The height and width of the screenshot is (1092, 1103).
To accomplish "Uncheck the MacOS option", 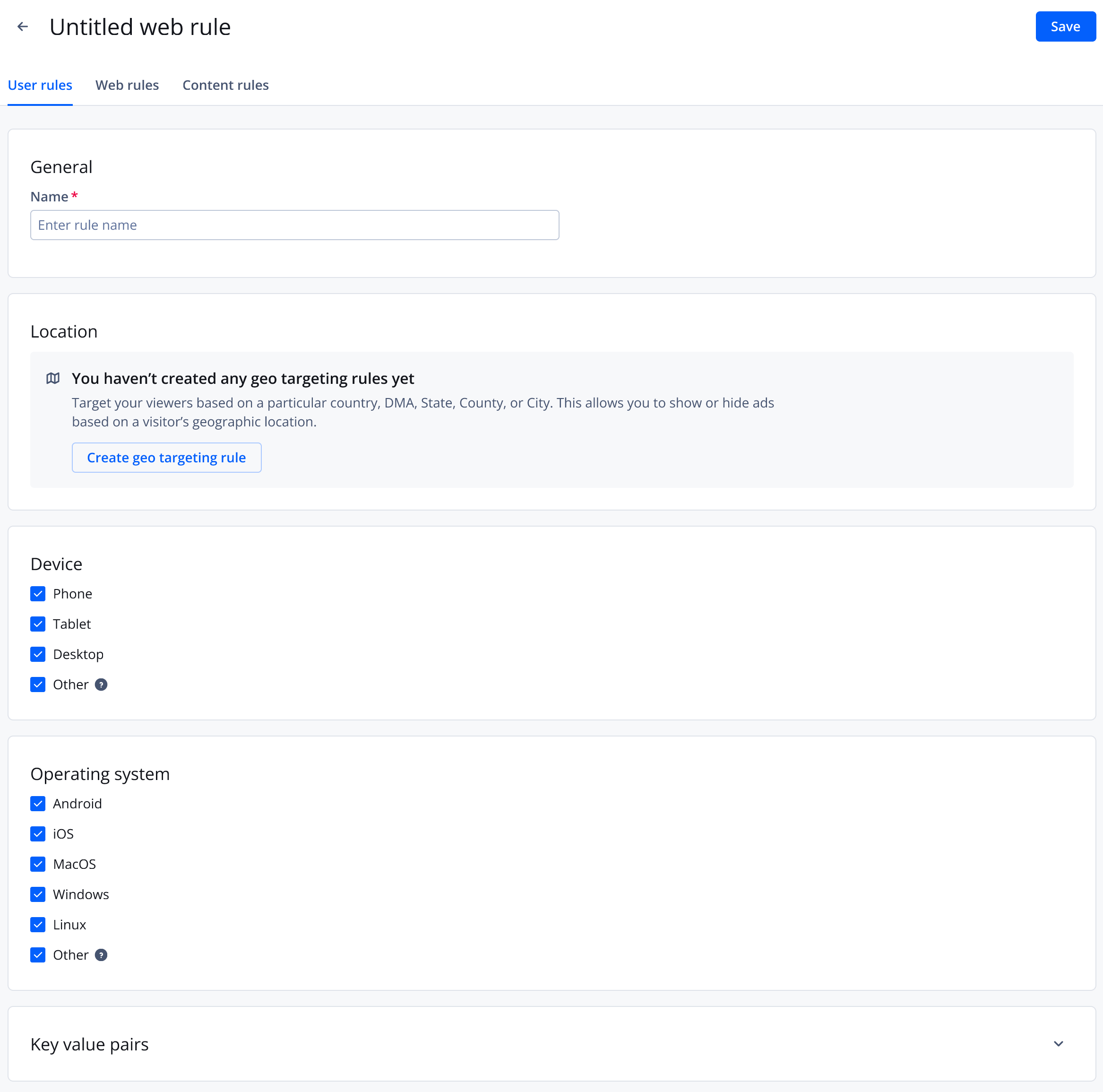I will 38,864.
